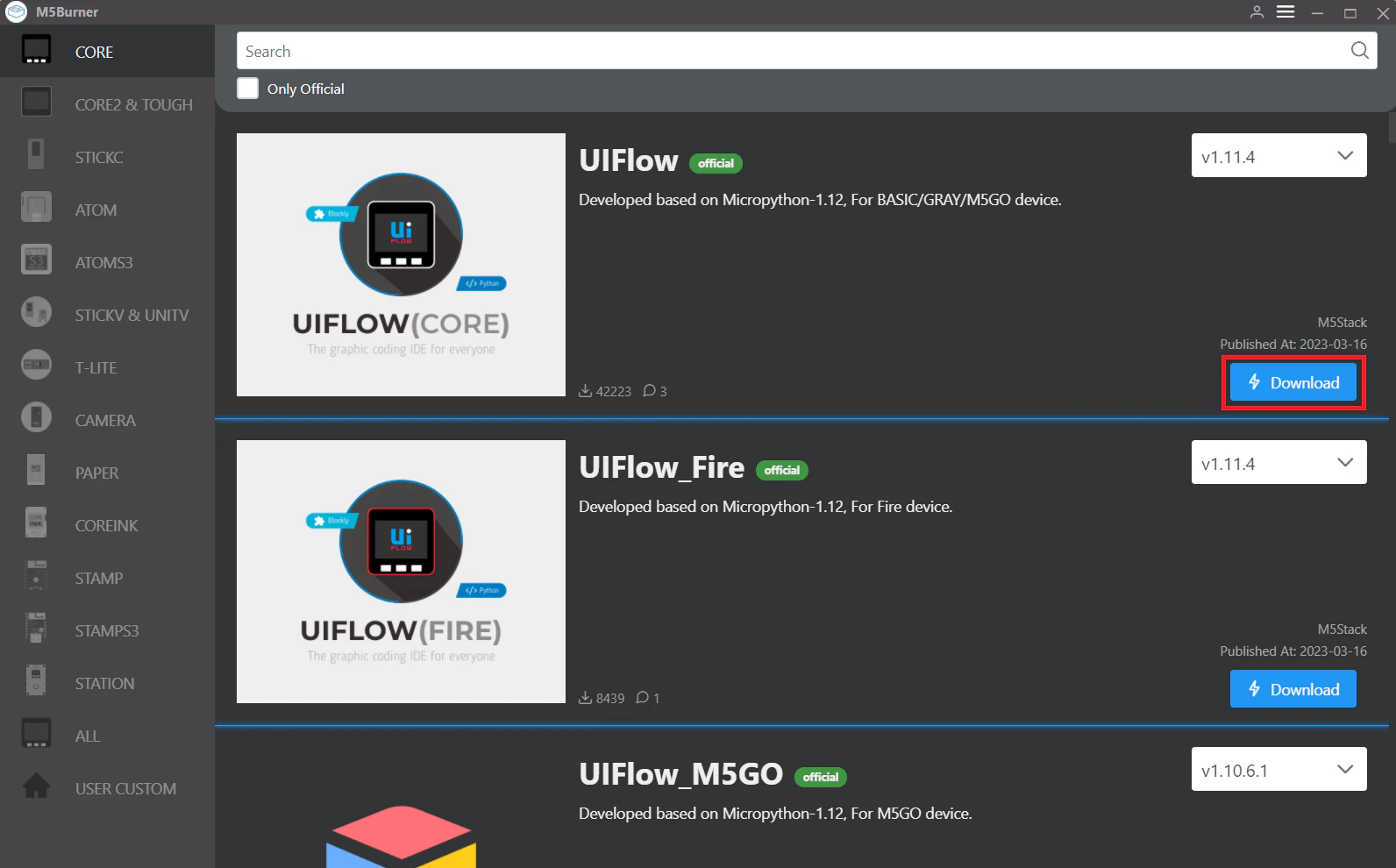Choose the PAPER device icon
Image resolution: width=1396 pixels, height=868 pixels.
36,471
